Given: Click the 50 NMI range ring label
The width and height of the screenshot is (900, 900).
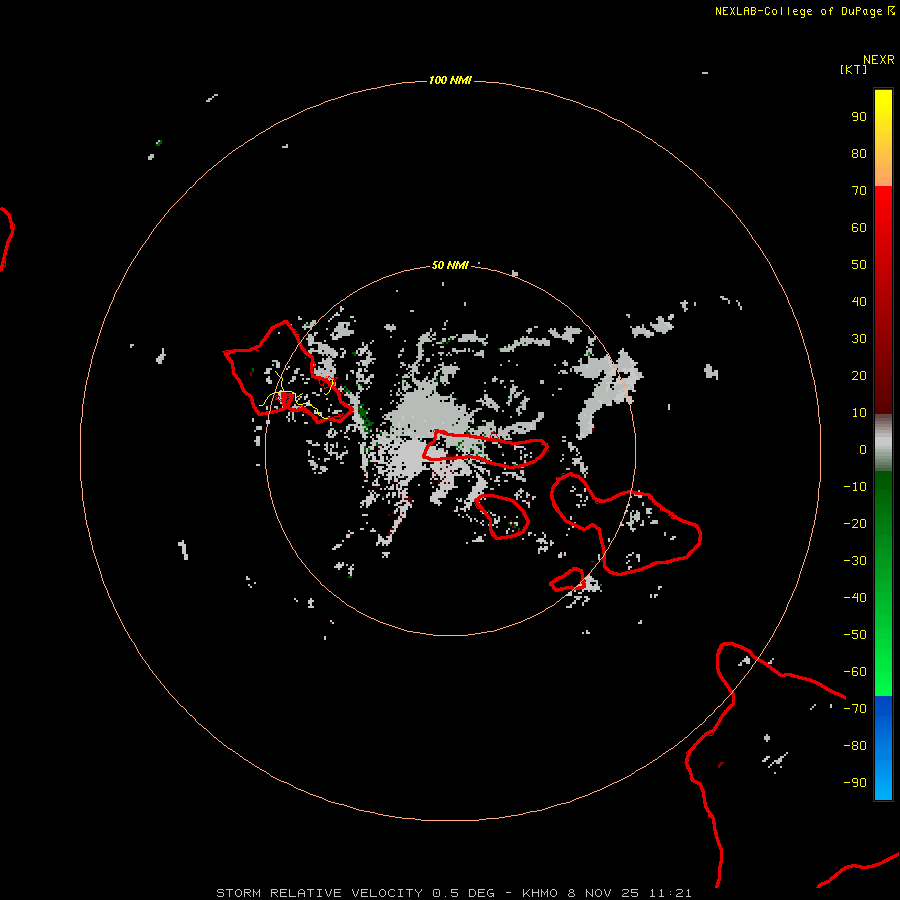Looking at the screenshot, I should (x=450, y=265).
